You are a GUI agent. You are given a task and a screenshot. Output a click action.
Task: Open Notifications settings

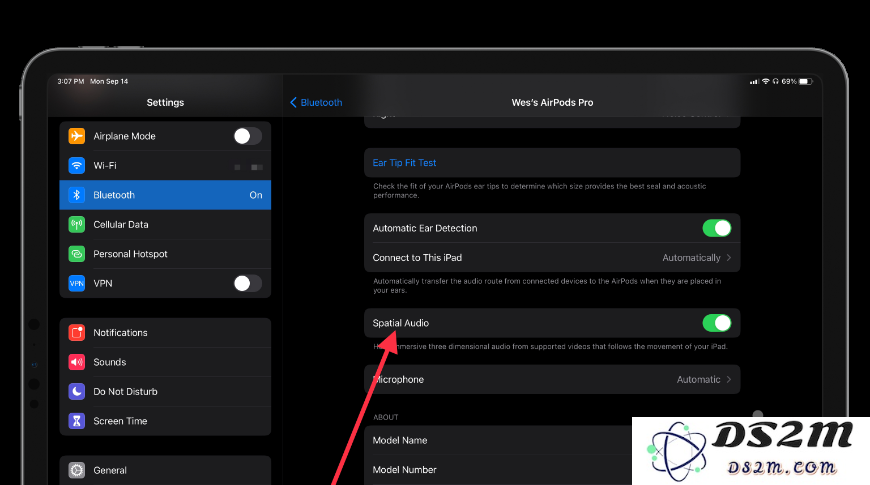[165, 332]
